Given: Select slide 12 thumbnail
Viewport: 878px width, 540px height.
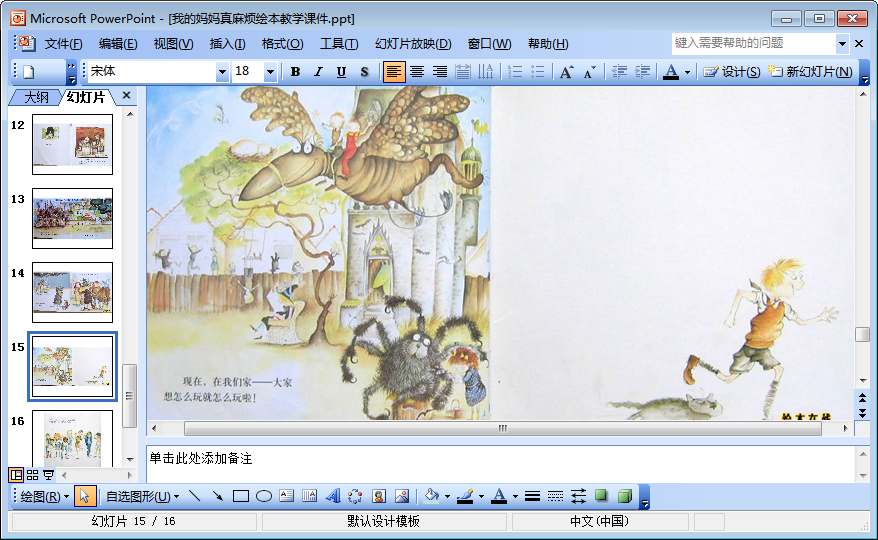Looking at the screenshot, I should (72, 144).
